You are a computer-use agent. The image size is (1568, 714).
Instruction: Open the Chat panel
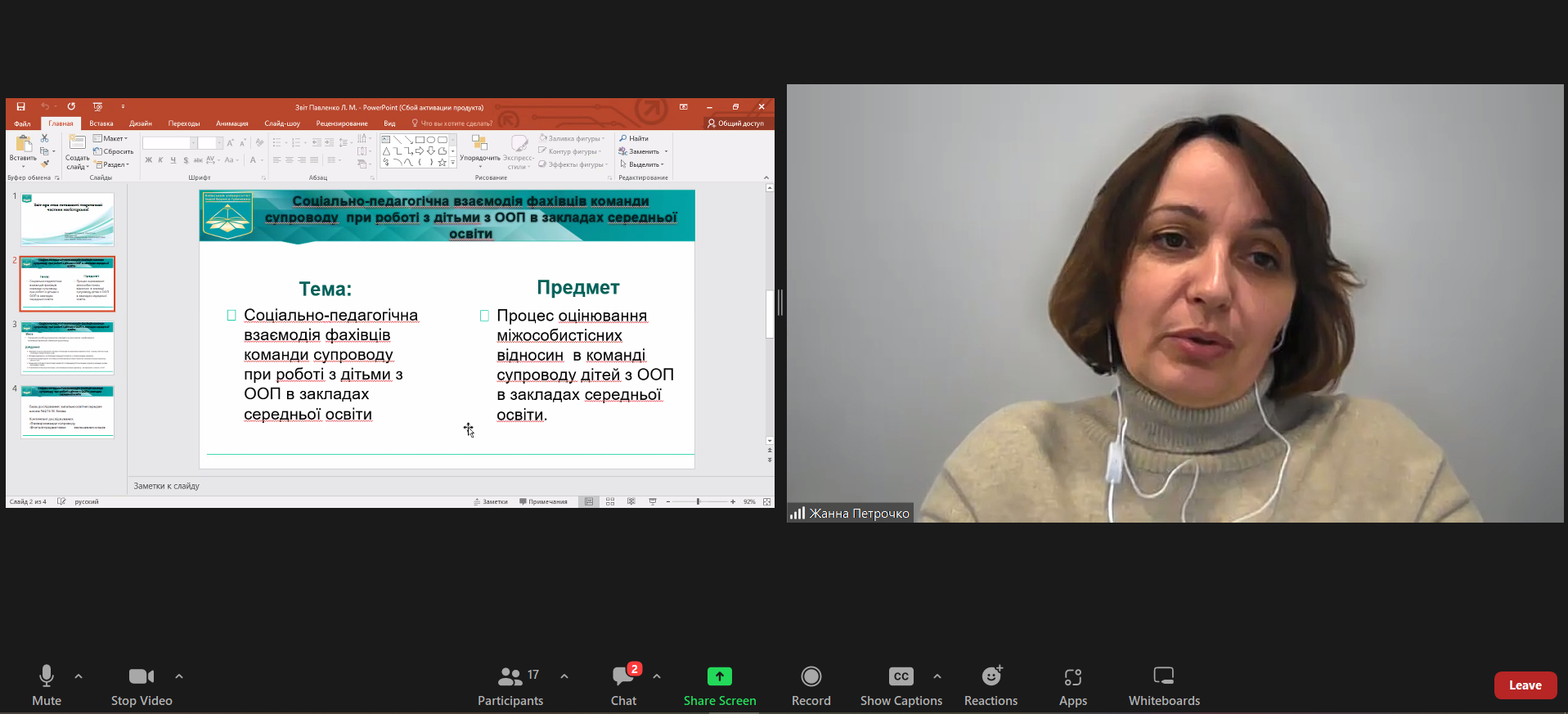tap(623, 685)
